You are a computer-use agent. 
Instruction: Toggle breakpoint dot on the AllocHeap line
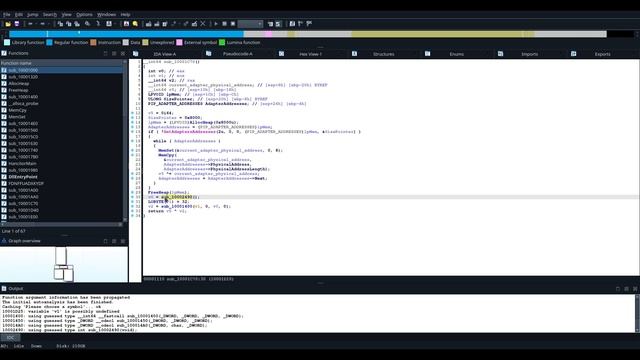tap(133, 122)
